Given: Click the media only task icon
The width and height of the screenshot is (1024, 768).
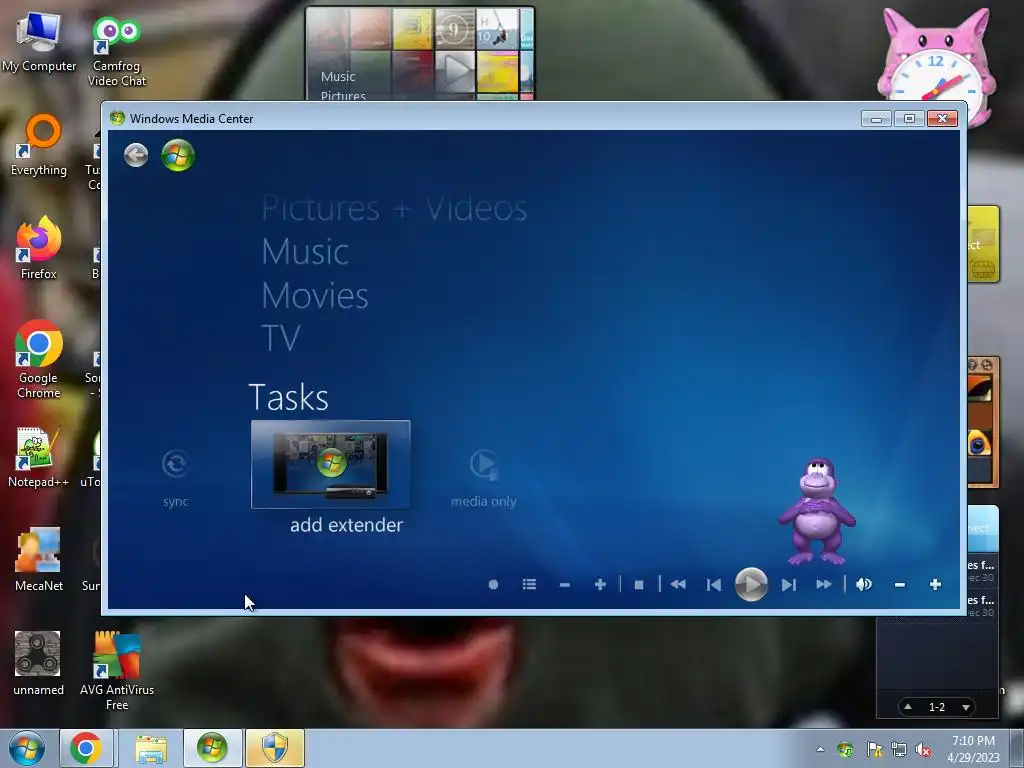Looking at the screenshot, I should tap(484, 464).
